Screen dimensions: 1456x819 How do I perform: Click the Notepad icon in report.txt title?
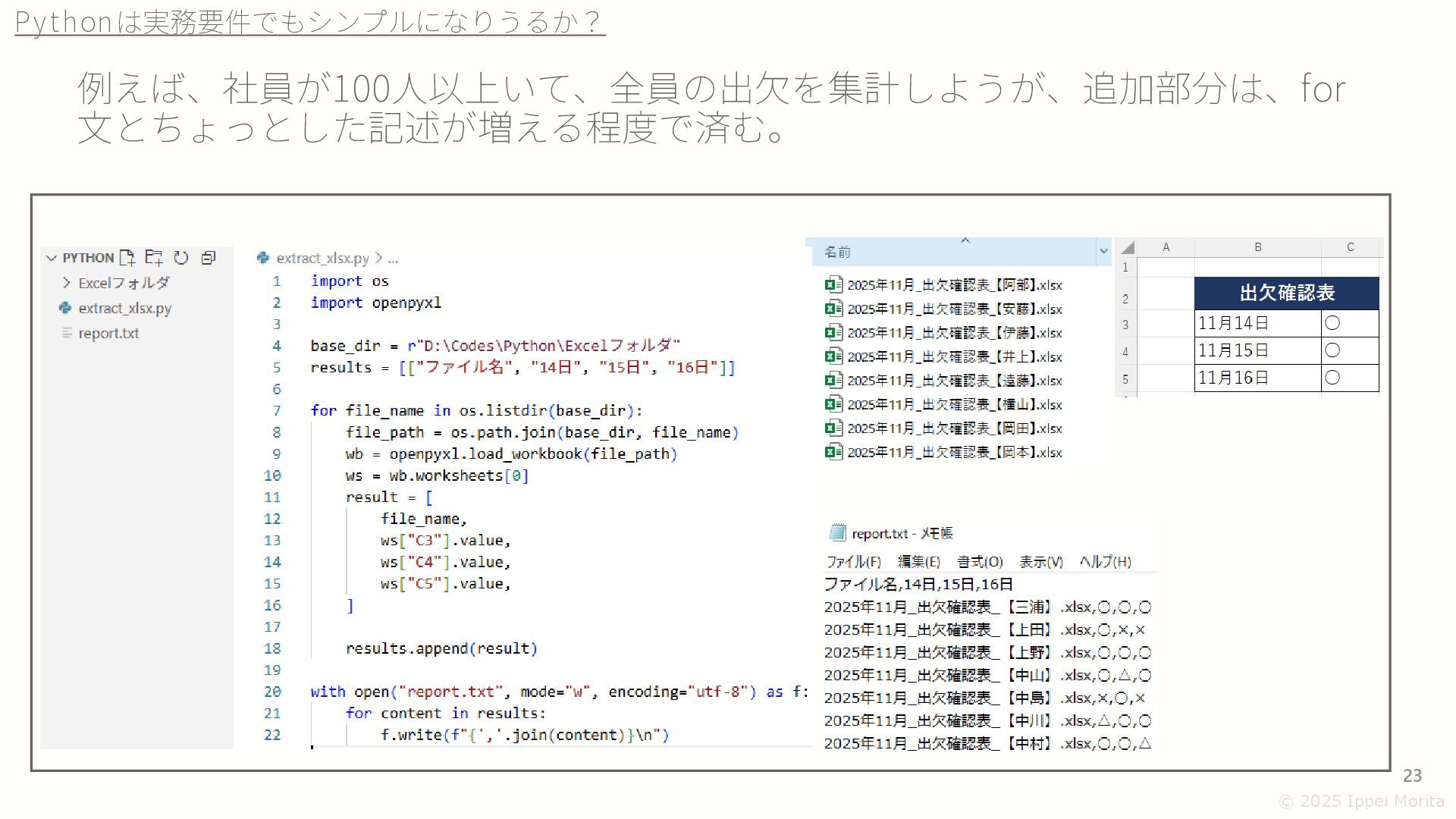point(837,533)
